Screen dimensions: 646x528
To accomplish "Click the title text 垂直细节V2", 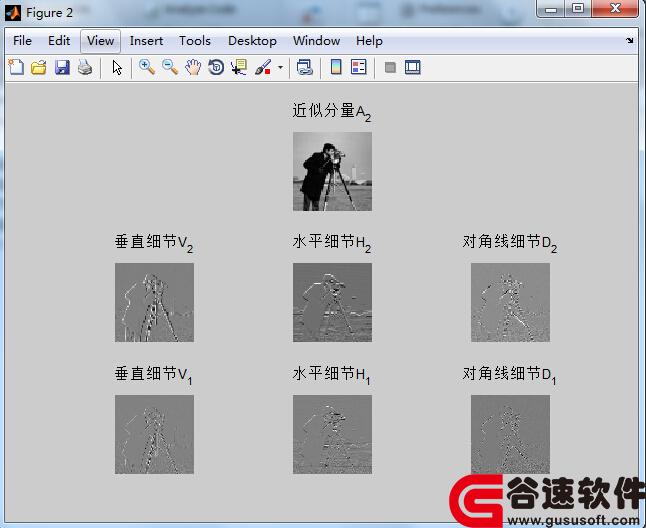I will (154, 243).
